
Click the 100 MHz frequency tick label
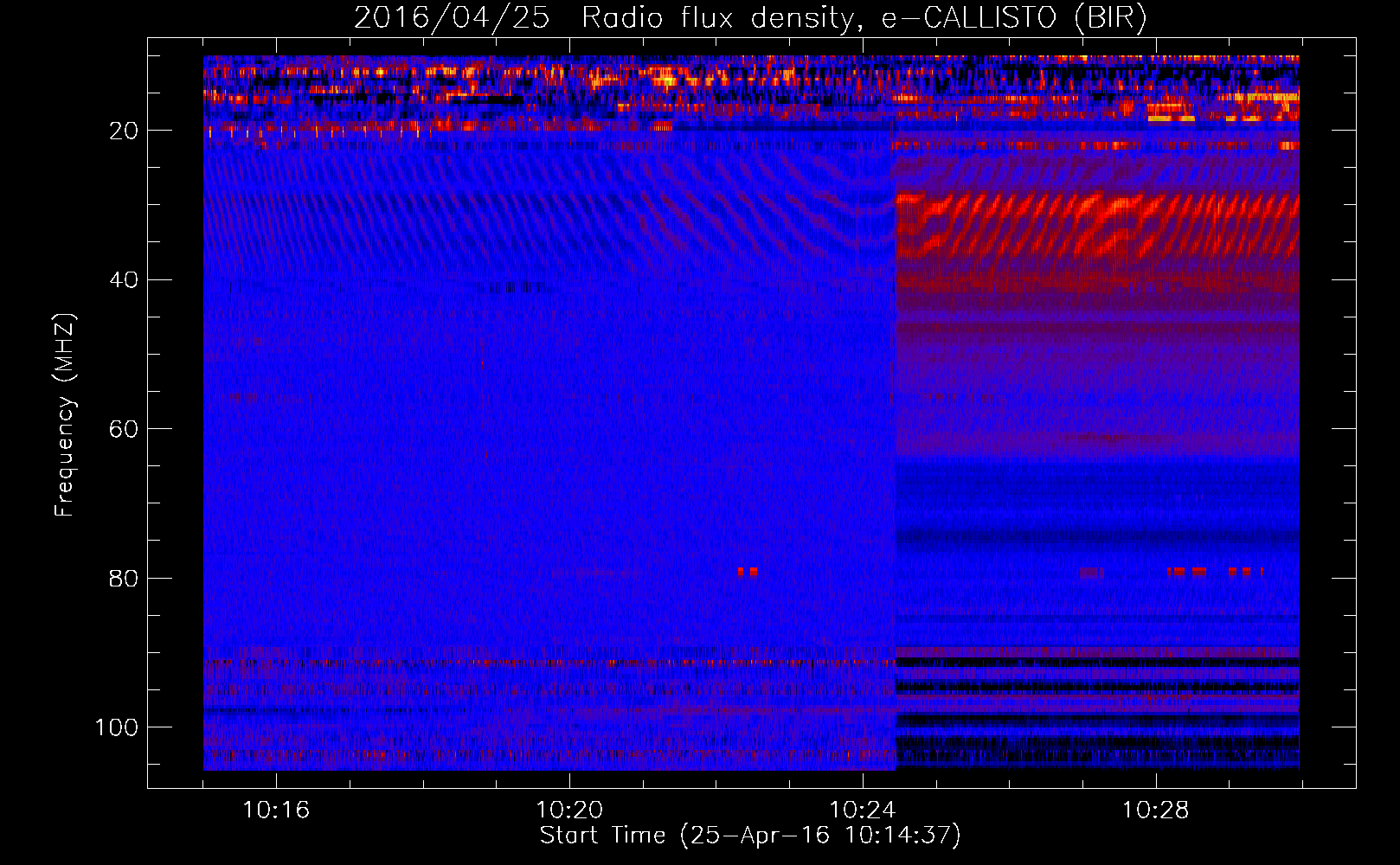click(117, 727)
